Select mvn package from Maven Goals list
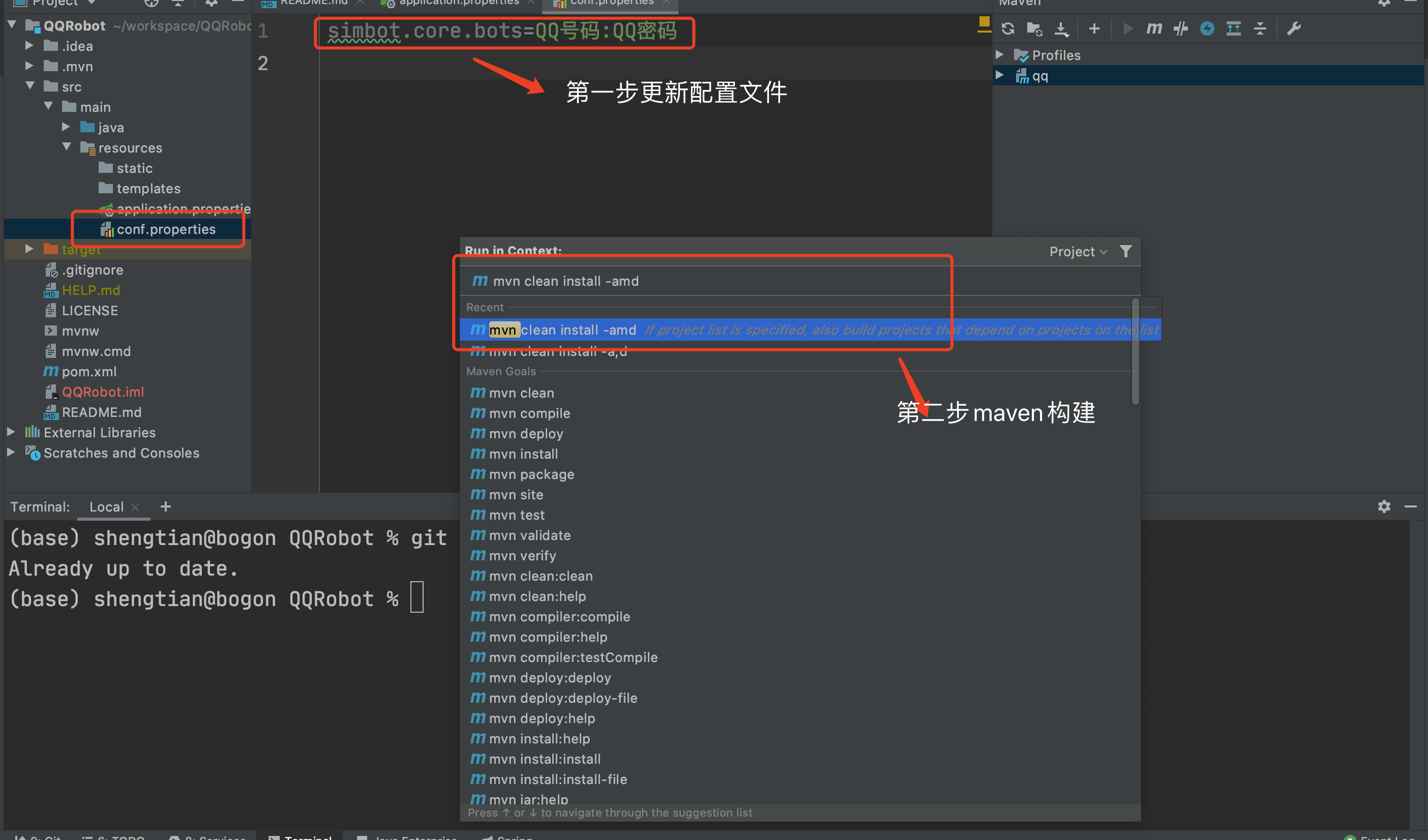The width and height of the screenshot is (1428, 840). point(531,474)
